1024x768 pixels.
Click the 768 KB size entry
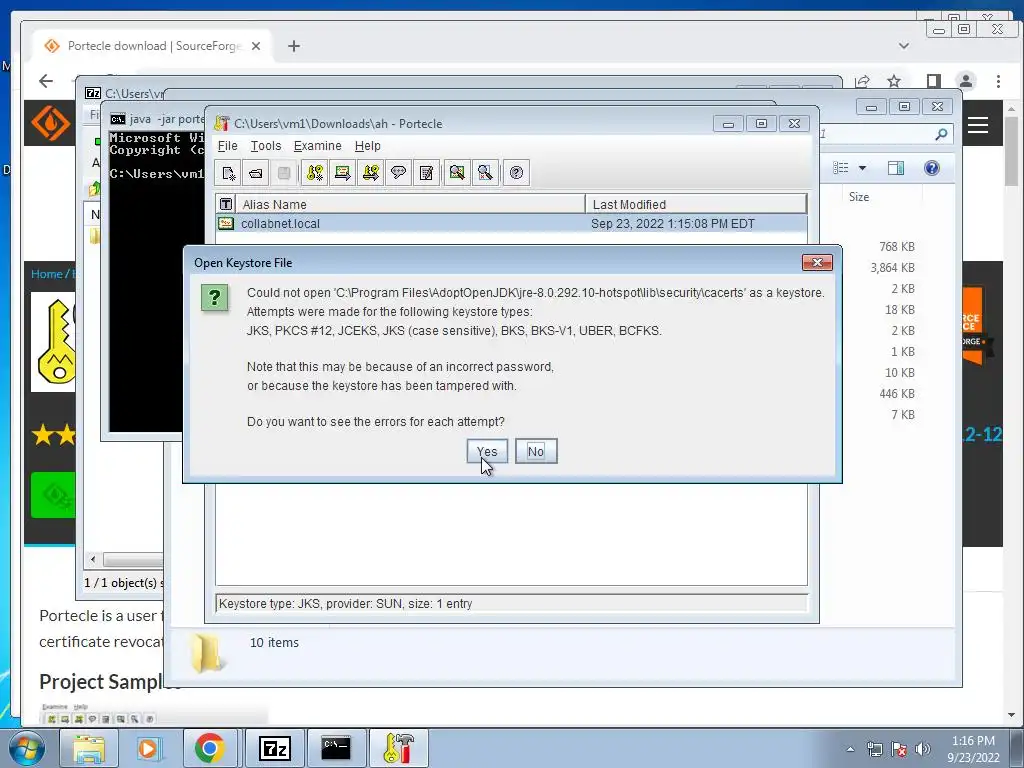pyautogui.click(x=897, y=247)
